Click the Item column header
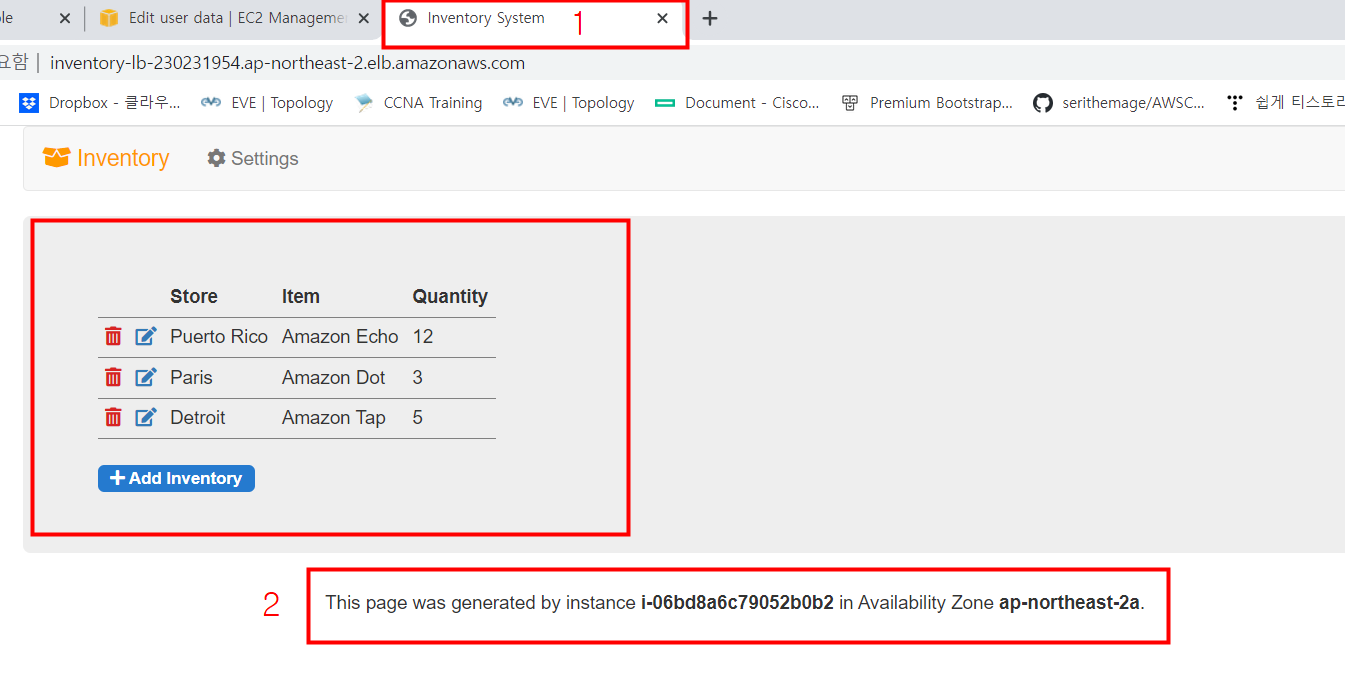The image size is (1345, 685). click(301, 296)
